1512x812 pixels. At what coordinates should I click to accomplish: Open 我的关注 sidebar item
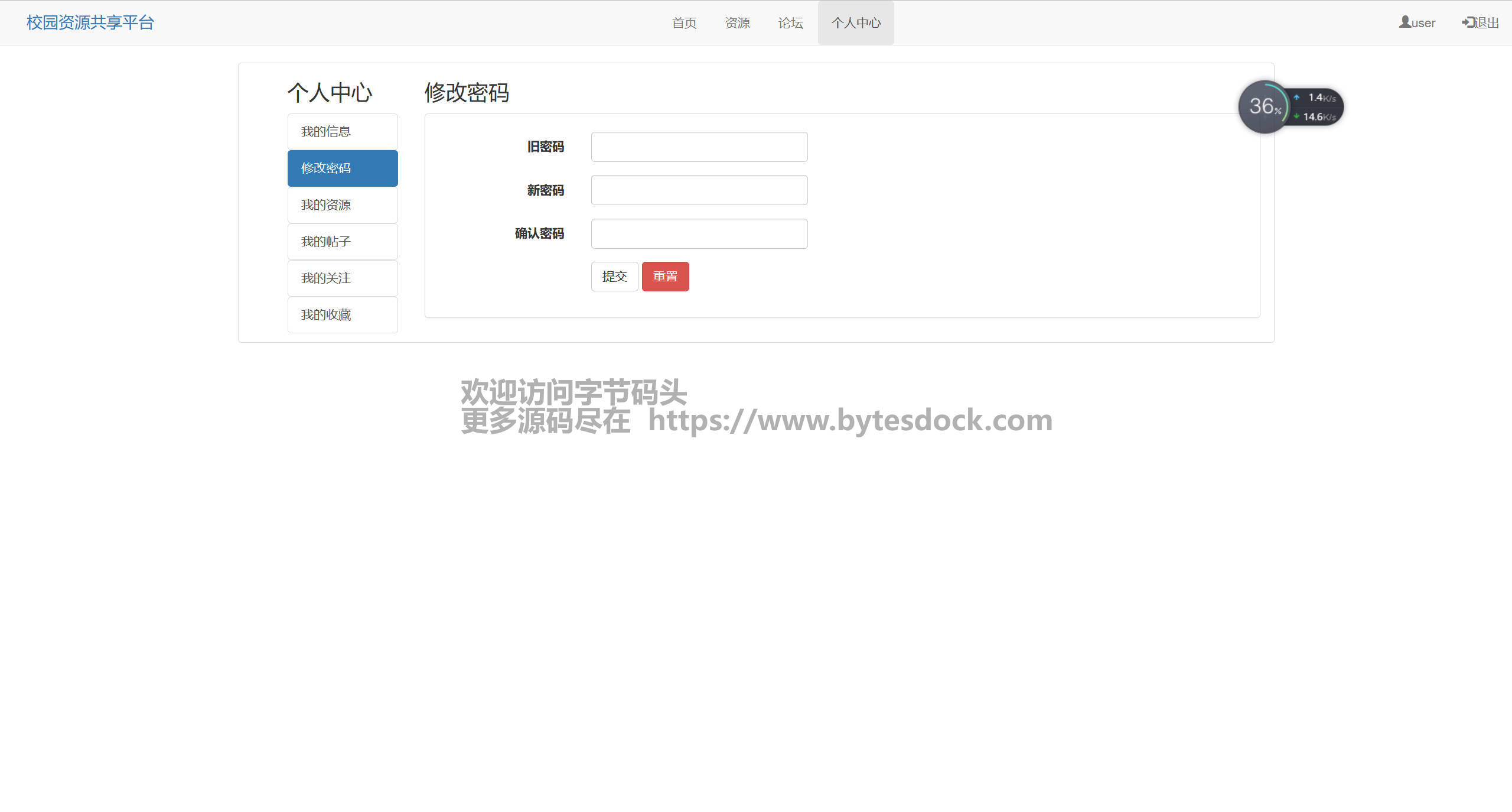[x=343, y=278]
